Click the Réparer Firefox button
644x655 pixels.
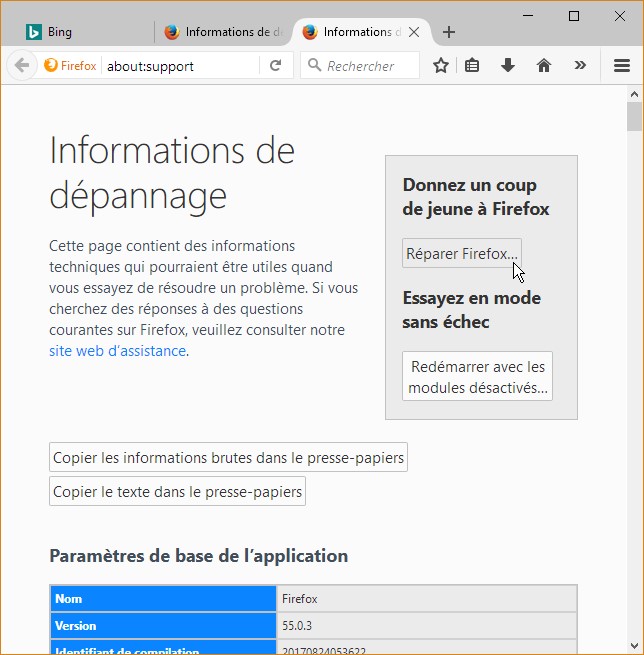[x=462, y=253]
